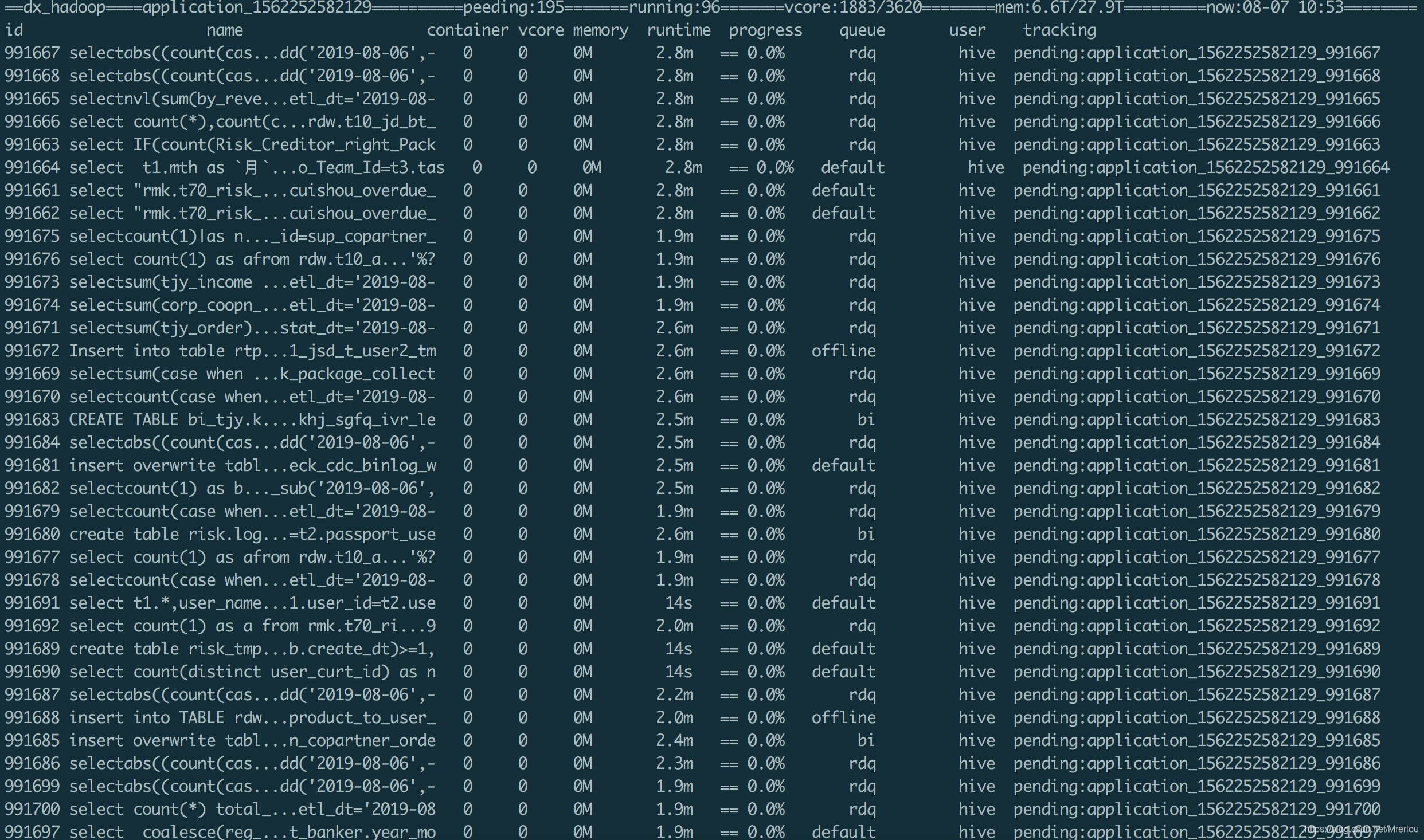Click the 'container' column header
Viewport: 1424px width, 840px height.
click(x=468, y=30)
